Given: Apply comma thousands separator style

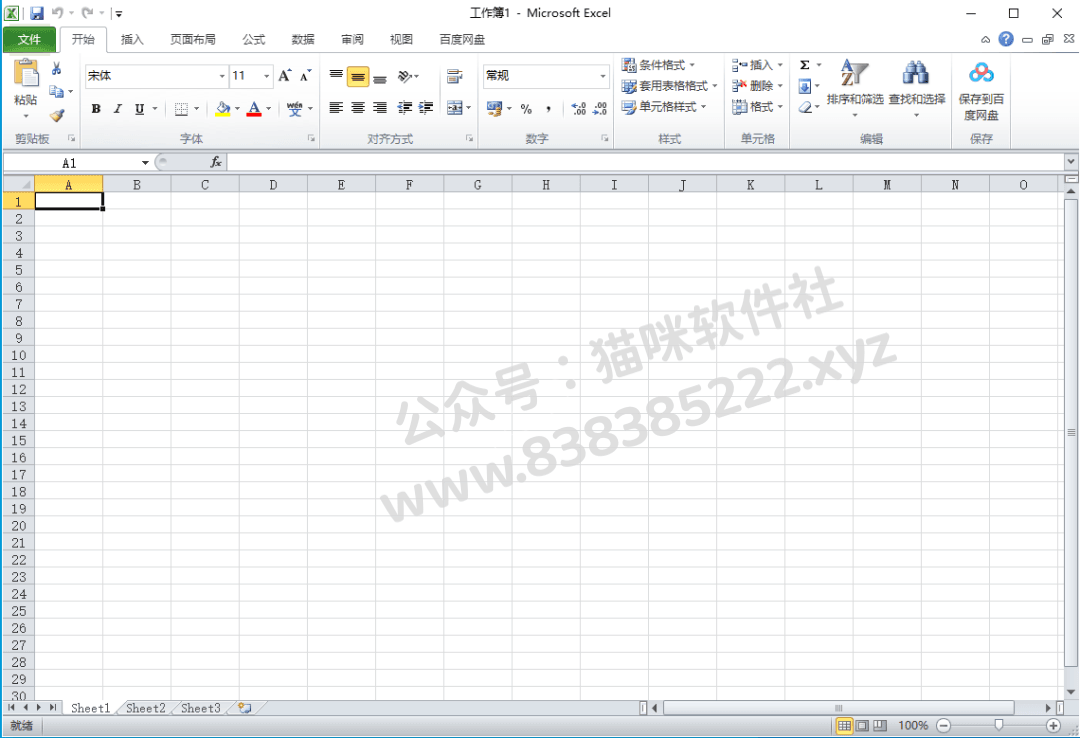Looking at the screenshot, I should tap(548, 108).
